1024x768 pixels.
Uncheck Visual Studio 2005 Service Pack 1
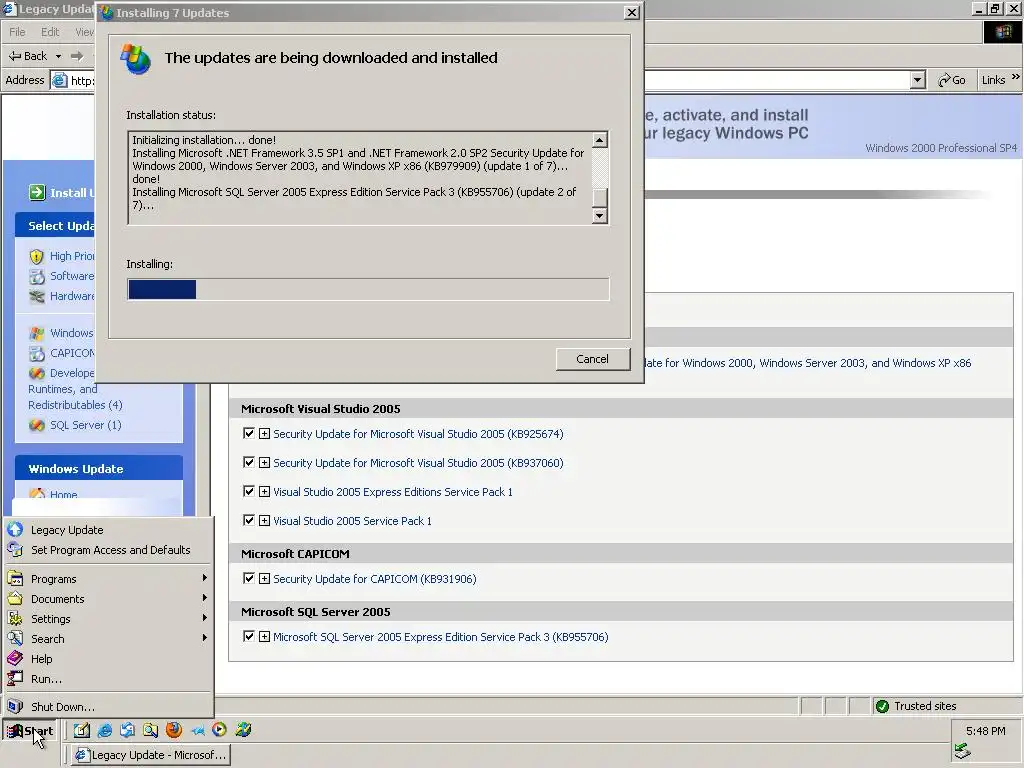pyautogui.click(x=248, y=520)
